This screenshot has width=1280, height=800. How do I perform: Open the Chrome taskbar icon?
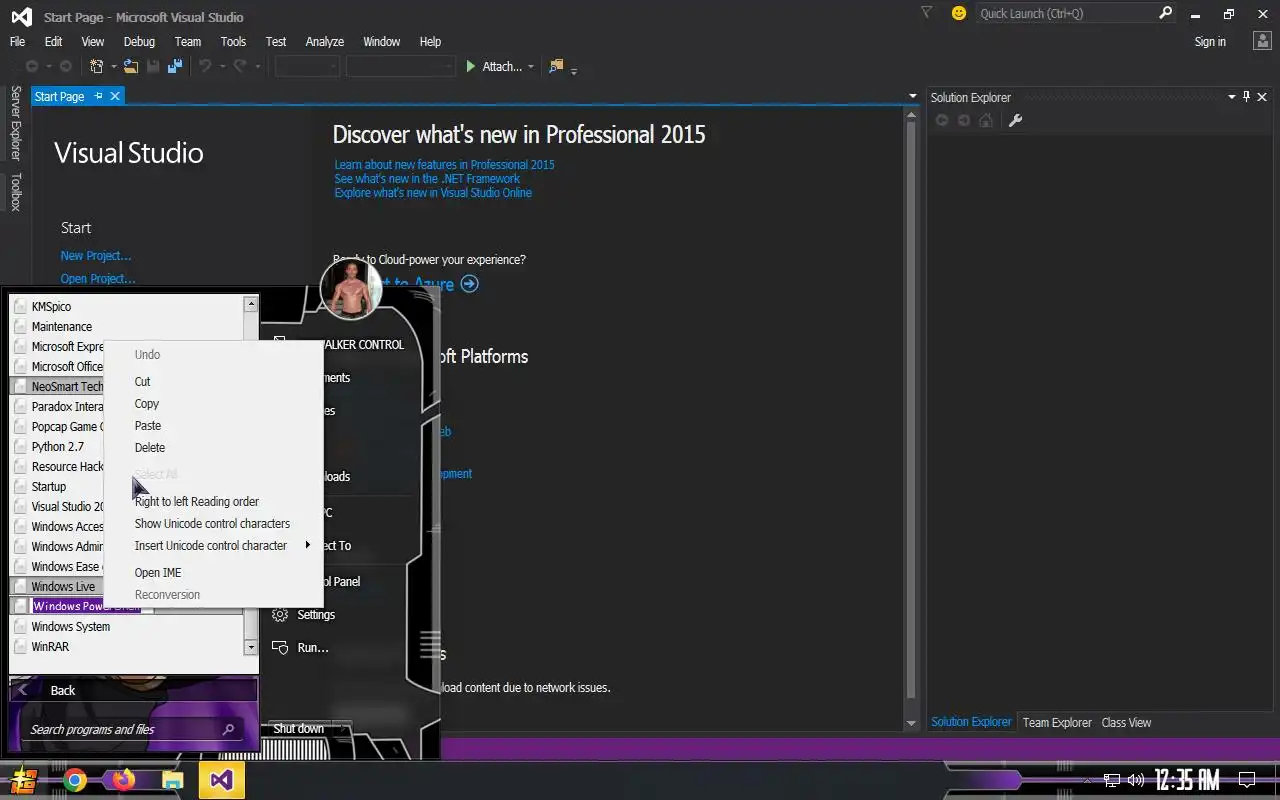(x=75, y=780)
